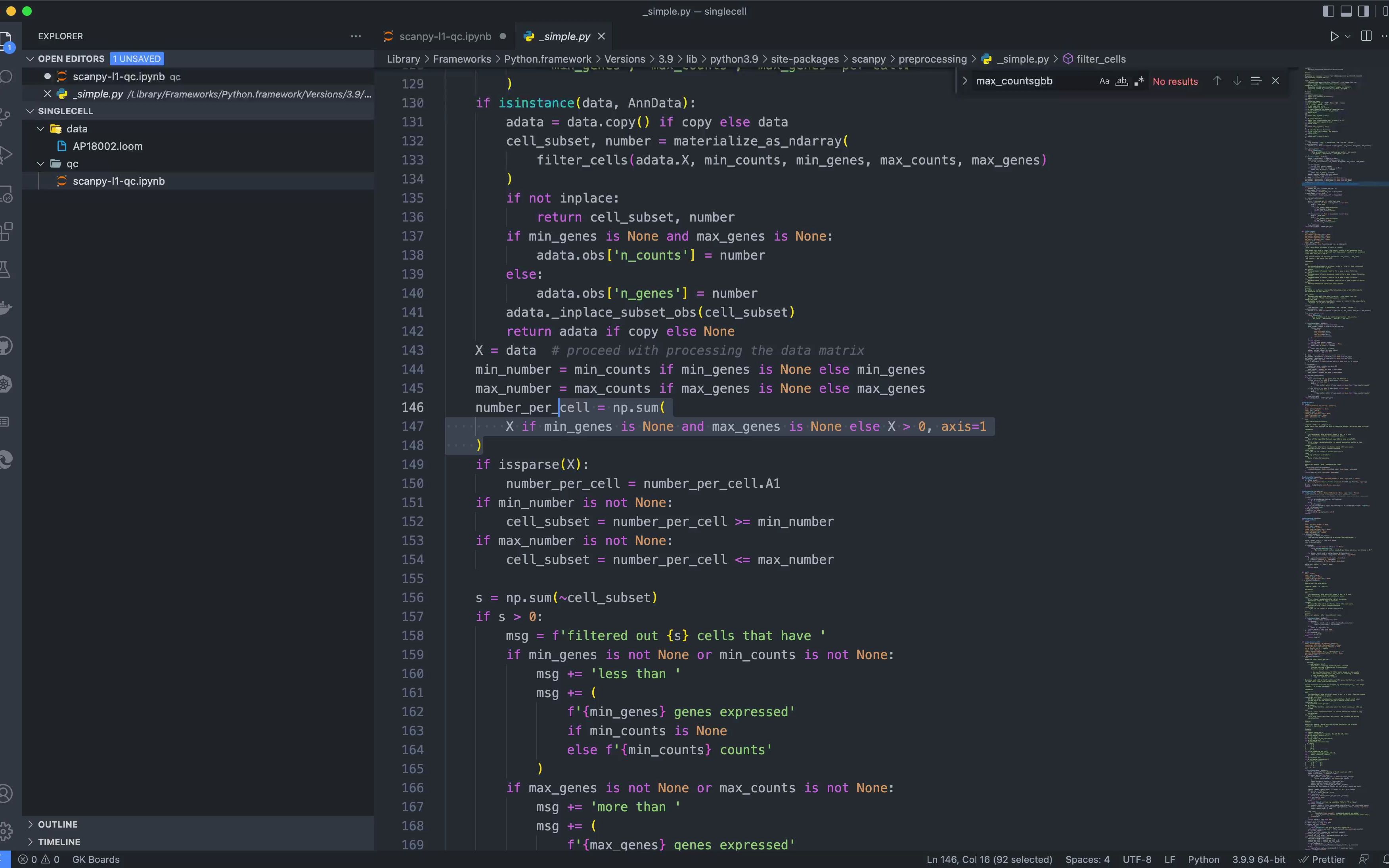The image size is (1389, 868).
Task: Split the editor to the right
Action: (x=1366, y=36)
